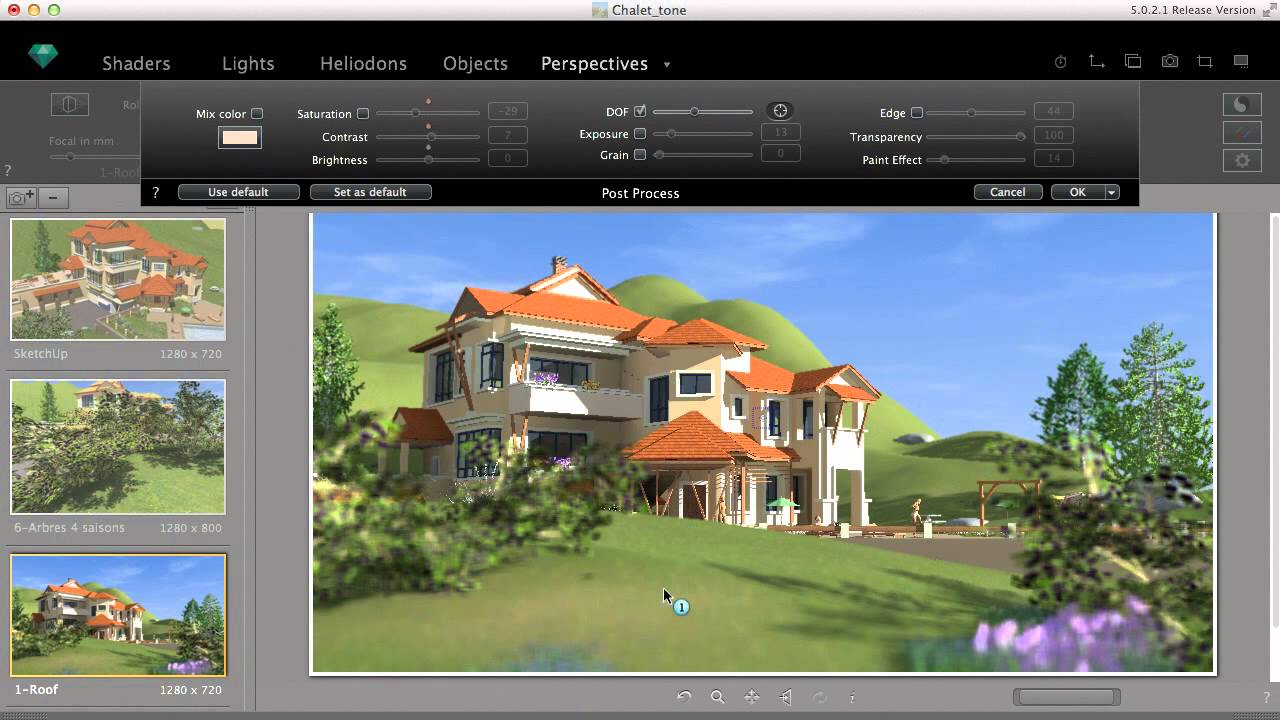Enable the Mix color checkbox
The width and height of the screenshot is (1280, 720).
click(257, 114)
